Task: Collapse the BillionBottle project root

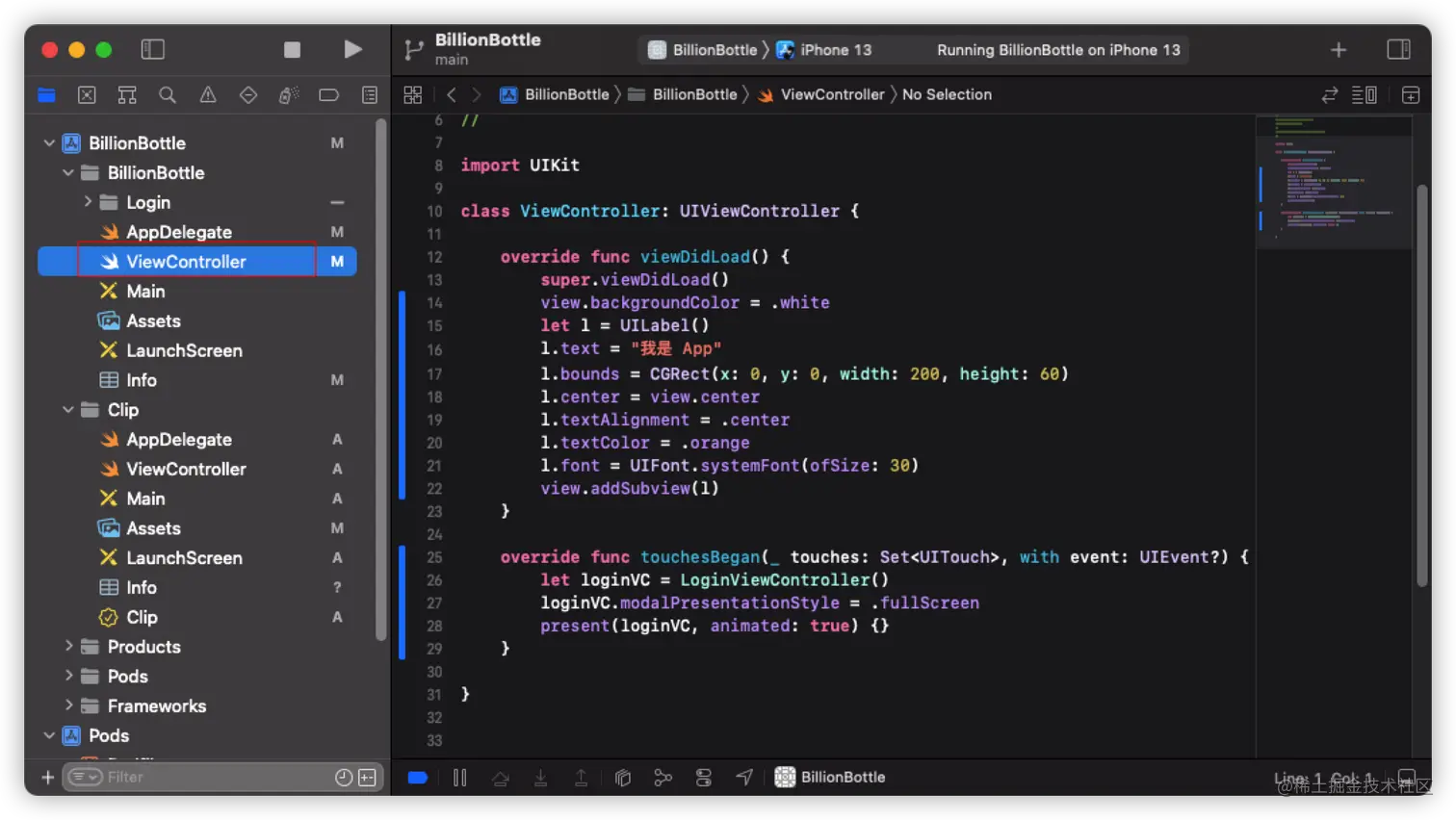Action: click(49, 142)
